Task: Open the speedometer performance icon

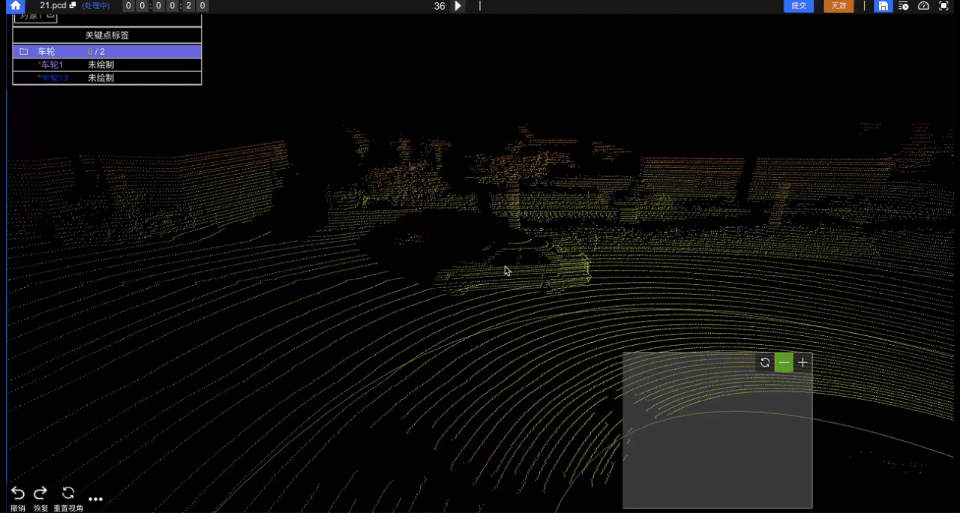Action: (x=923, y=6)
